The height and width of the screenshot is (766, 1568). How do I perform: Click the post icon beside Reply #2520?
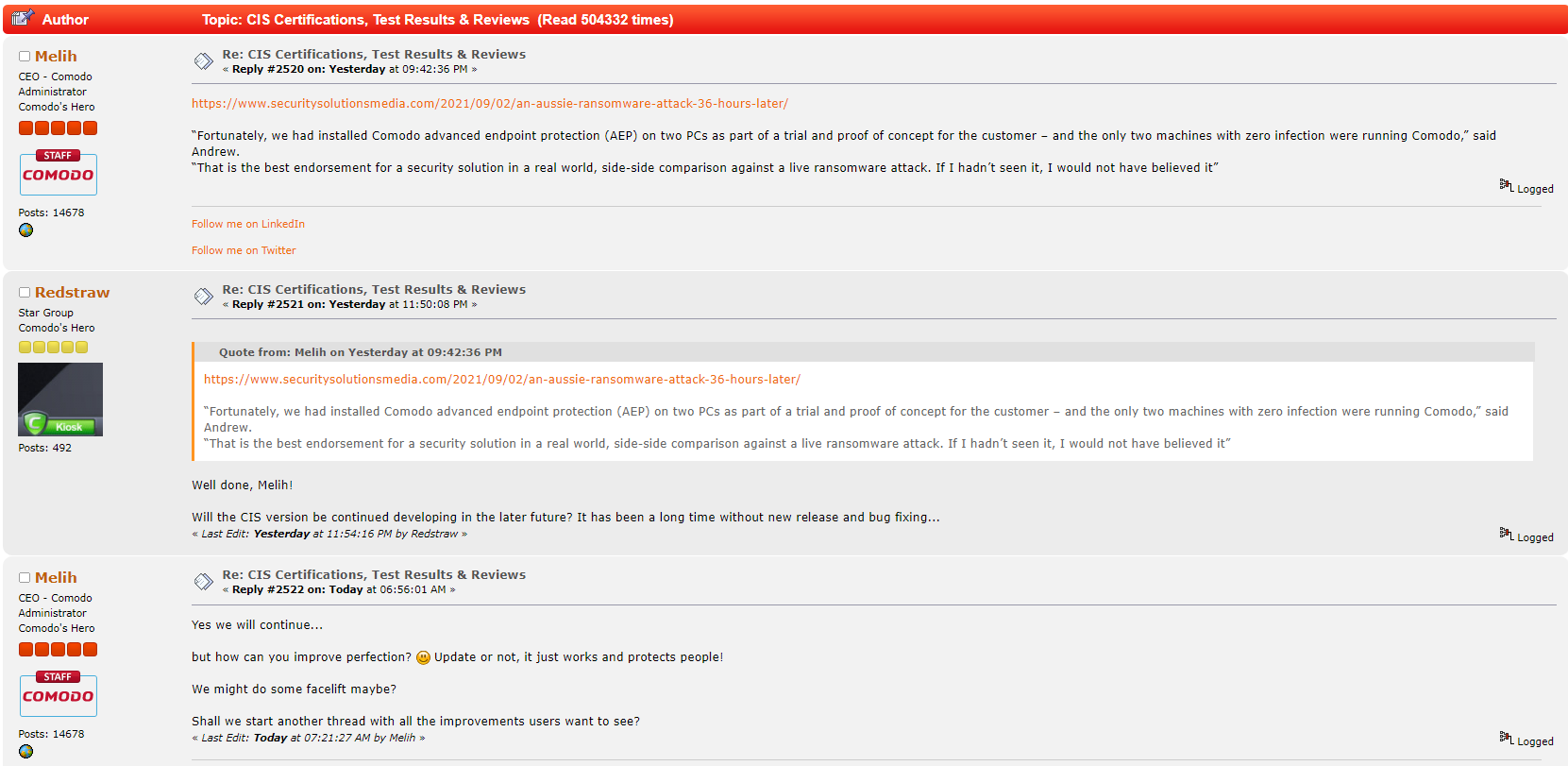(x=203, y=61)
